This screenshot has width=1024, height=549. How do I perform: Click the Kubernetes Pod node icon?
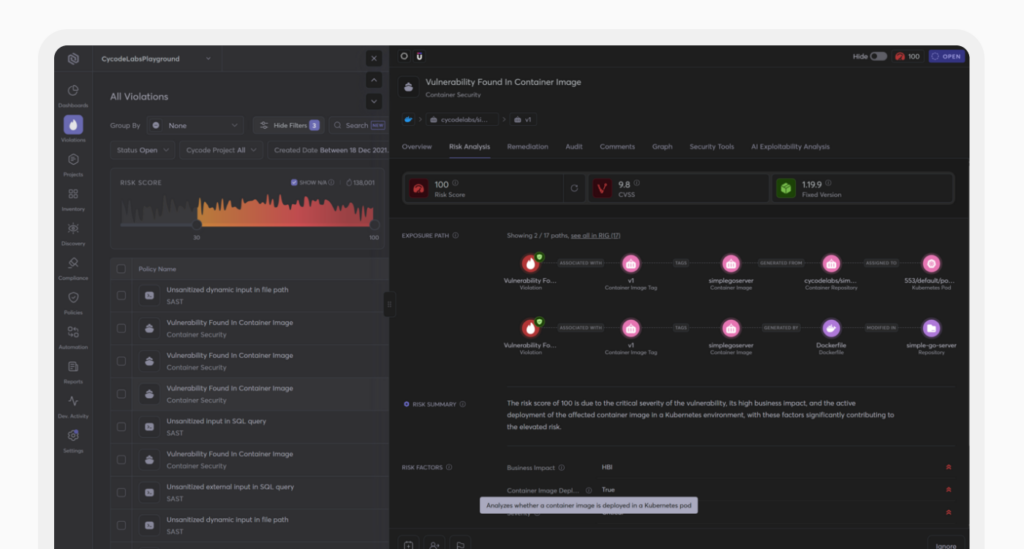point(931,264)
